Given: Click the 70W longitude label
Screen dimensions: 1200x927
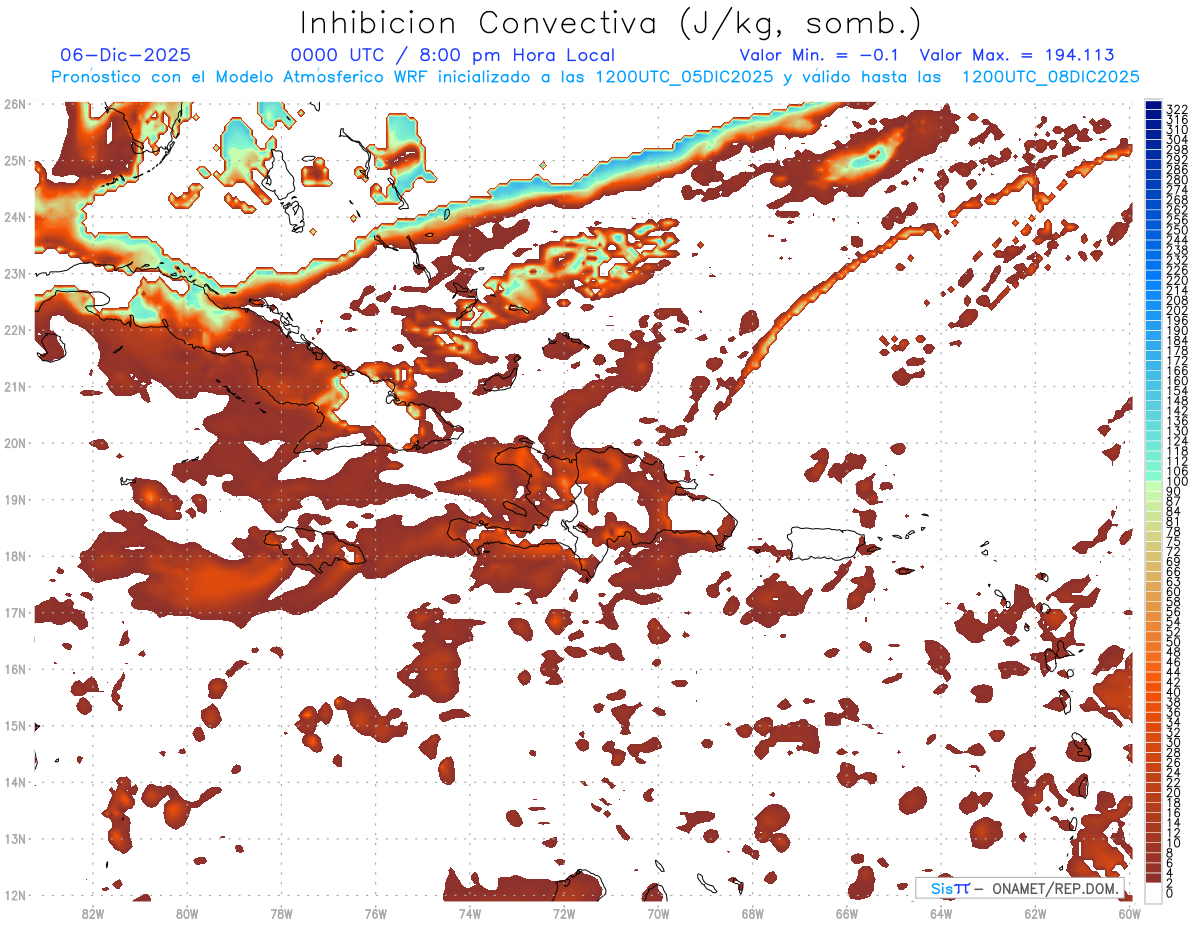Looking at the screenshot, I should pyautogui.click(x=658, y=913).
